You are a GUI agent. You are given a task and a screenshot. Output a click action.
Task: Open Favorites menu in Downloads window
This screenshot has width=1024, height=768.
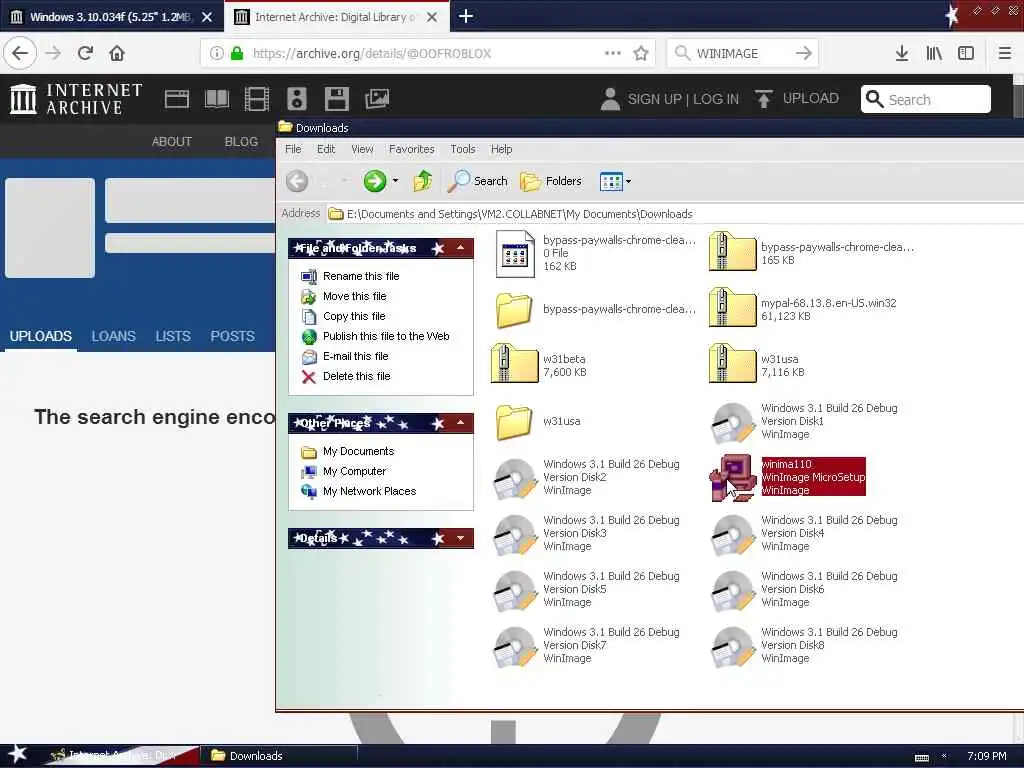pyautogui.click(x=411, y=150)
